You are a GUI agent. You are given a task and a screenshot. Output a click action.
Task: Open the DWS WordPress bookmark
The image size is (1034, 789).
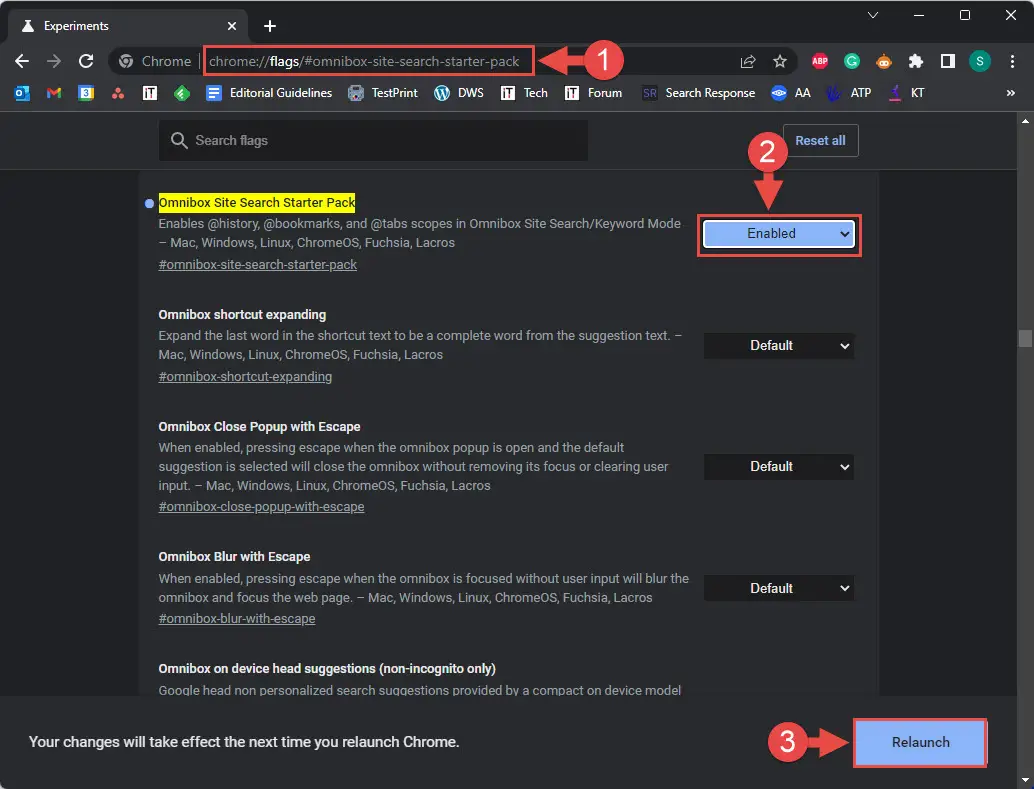pos(459,93)
